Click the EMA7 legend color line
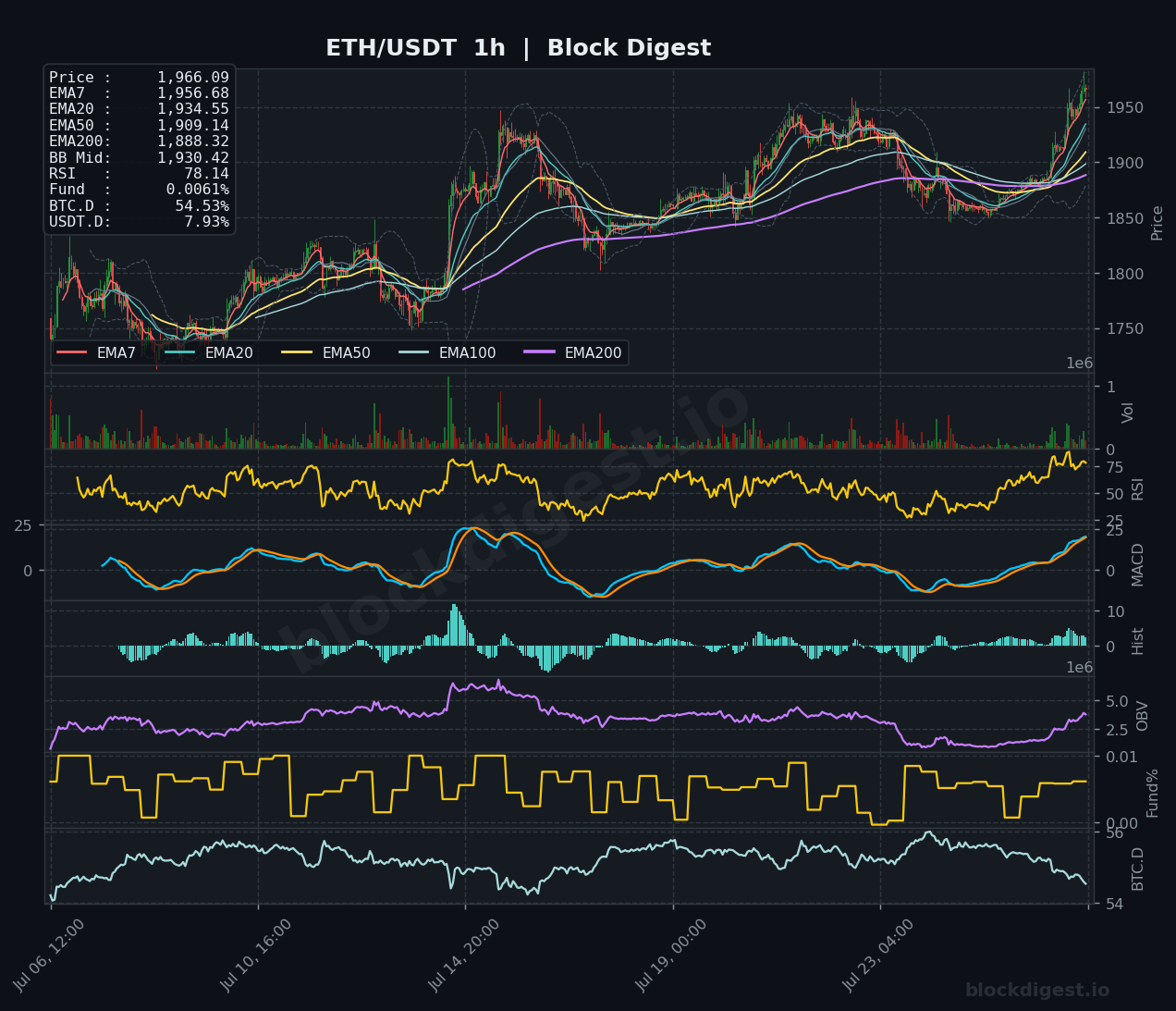 click(72, 352)
